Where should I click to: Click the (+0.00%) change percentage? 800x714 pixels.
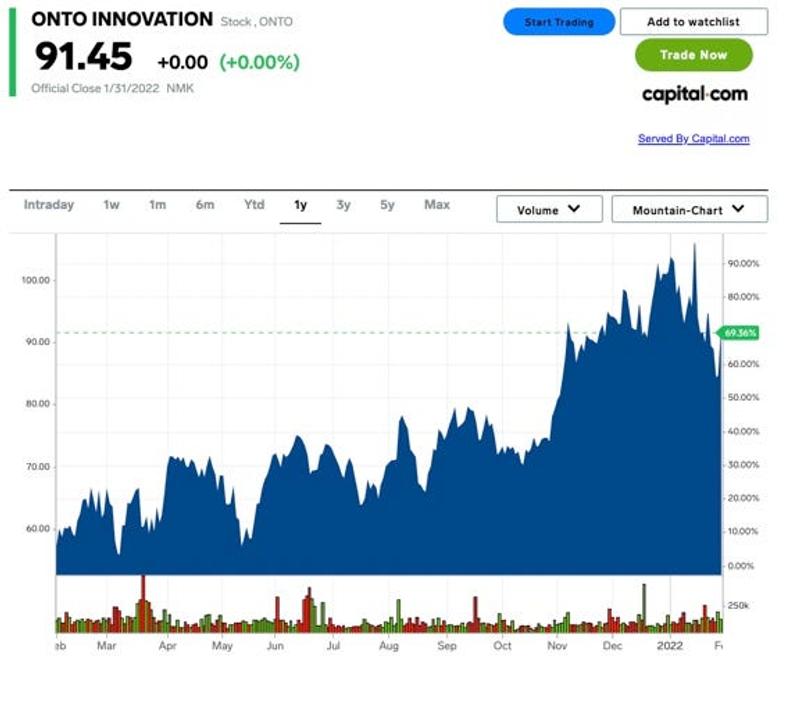coord(259,62)
